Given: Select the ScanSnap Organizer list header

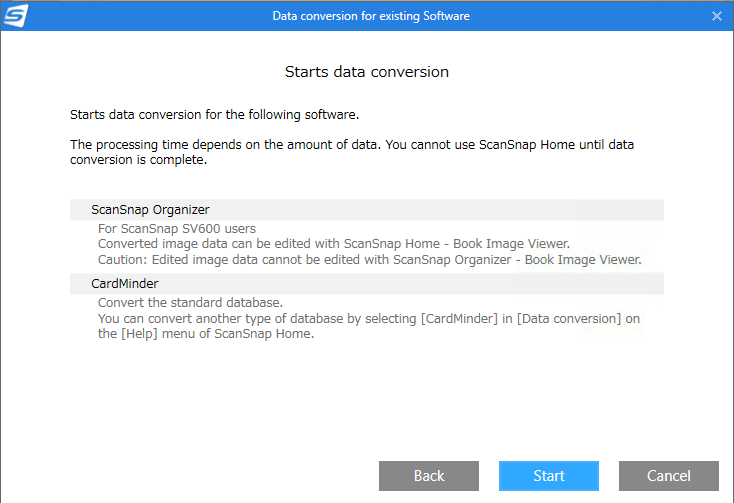Looking at the screenshot, I should pyautogui.click(x=150, y=210).
